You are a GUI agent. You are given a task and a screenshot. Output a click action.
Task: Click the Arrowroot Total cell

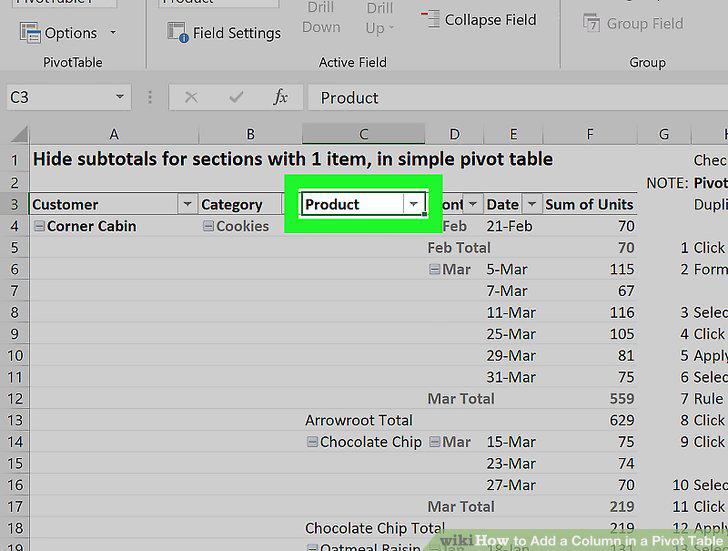click(358, 420)
